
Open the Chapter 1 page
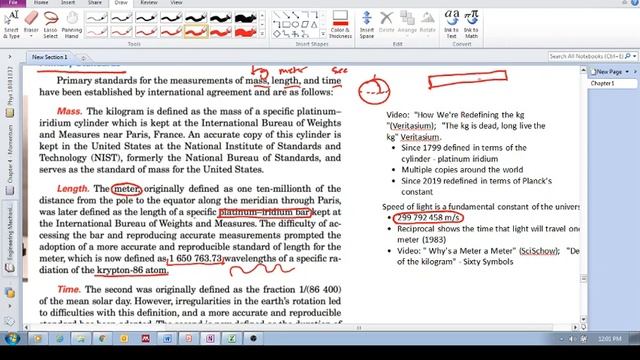point(612,83)
